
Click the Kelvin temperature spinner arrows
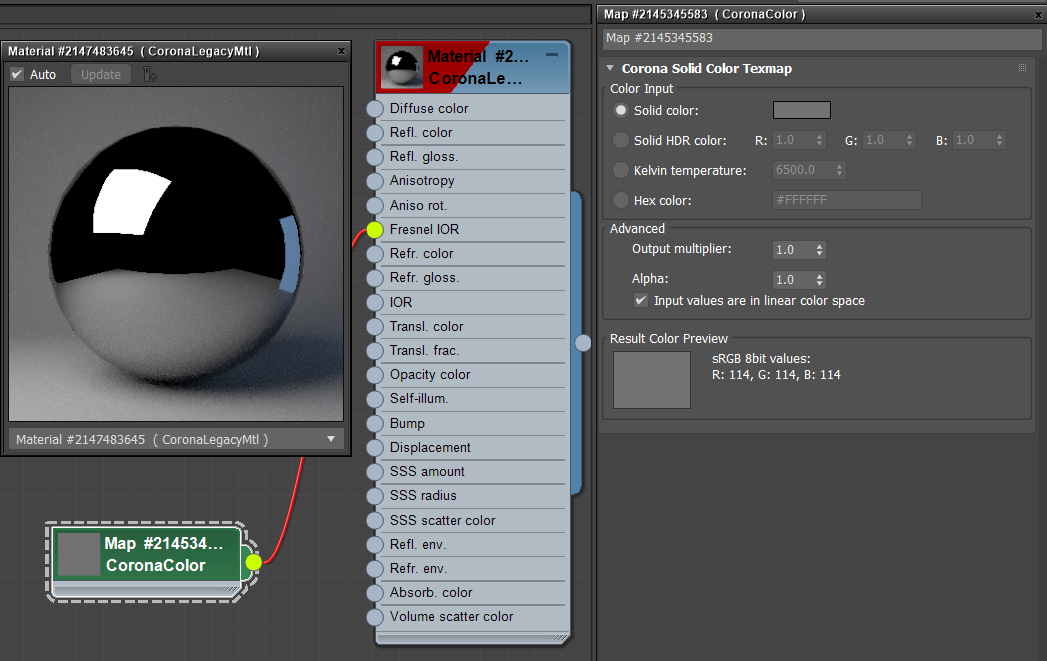[x=840, y=170]
